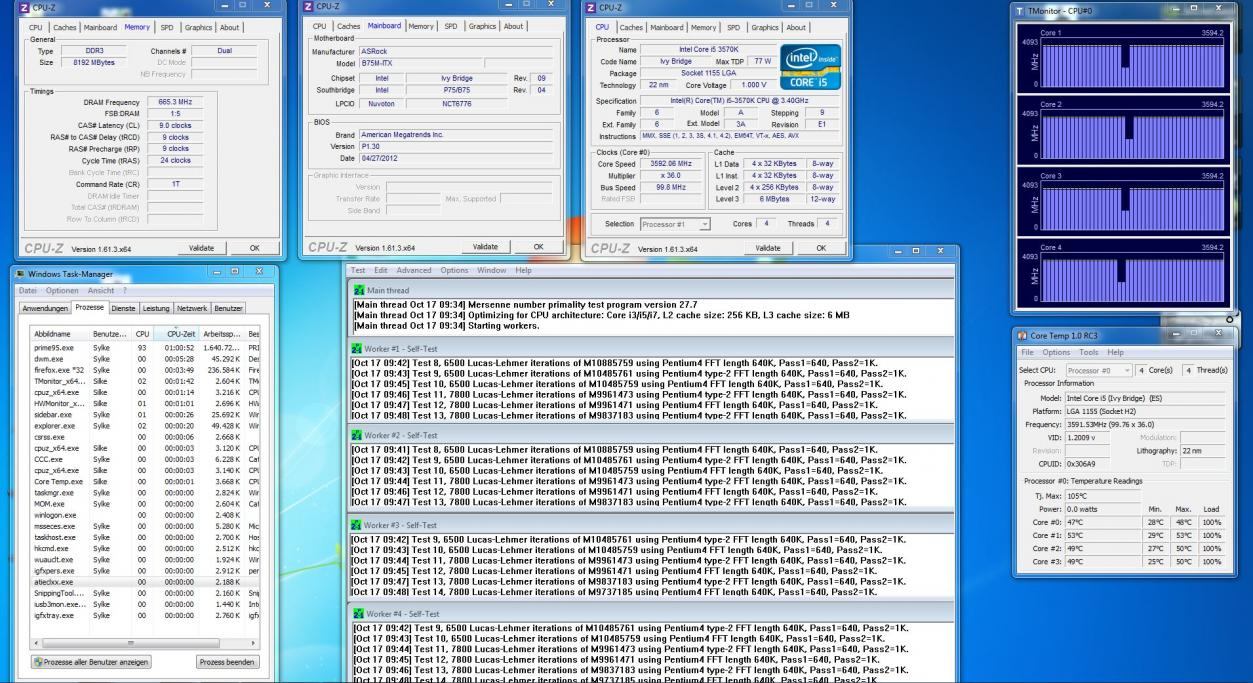Select taskmgr.exe process row
Viewport: 1253px width, 683px height.
[x=145, y=492]
